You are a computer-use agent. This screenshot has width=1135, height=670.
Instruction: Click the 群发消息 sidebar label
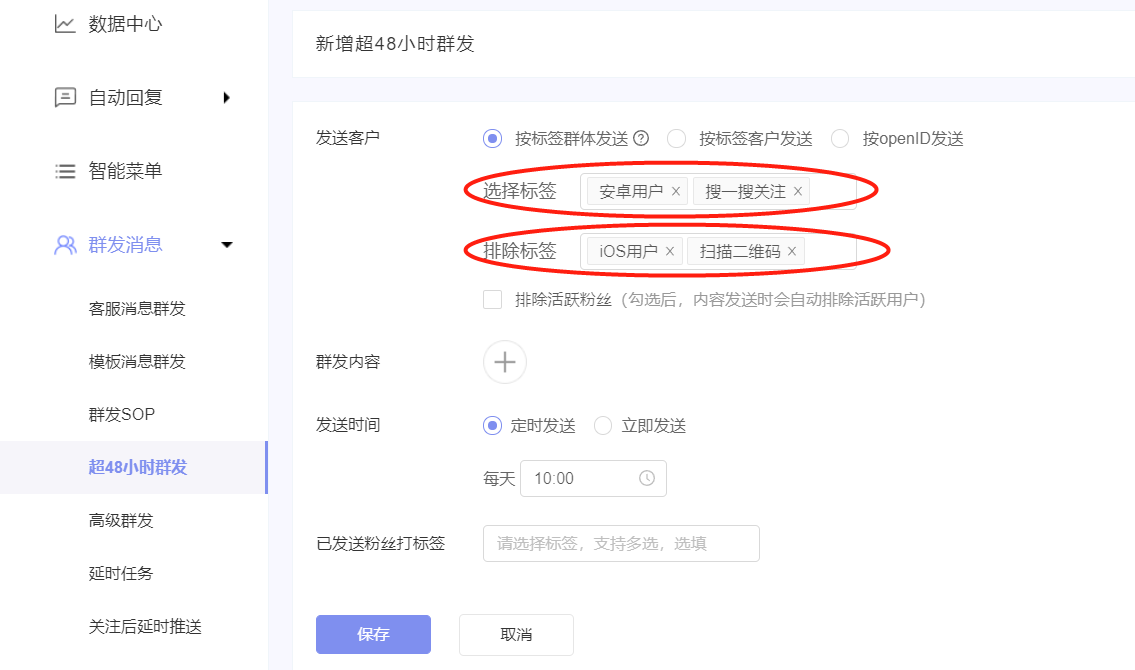click(125, 245)
